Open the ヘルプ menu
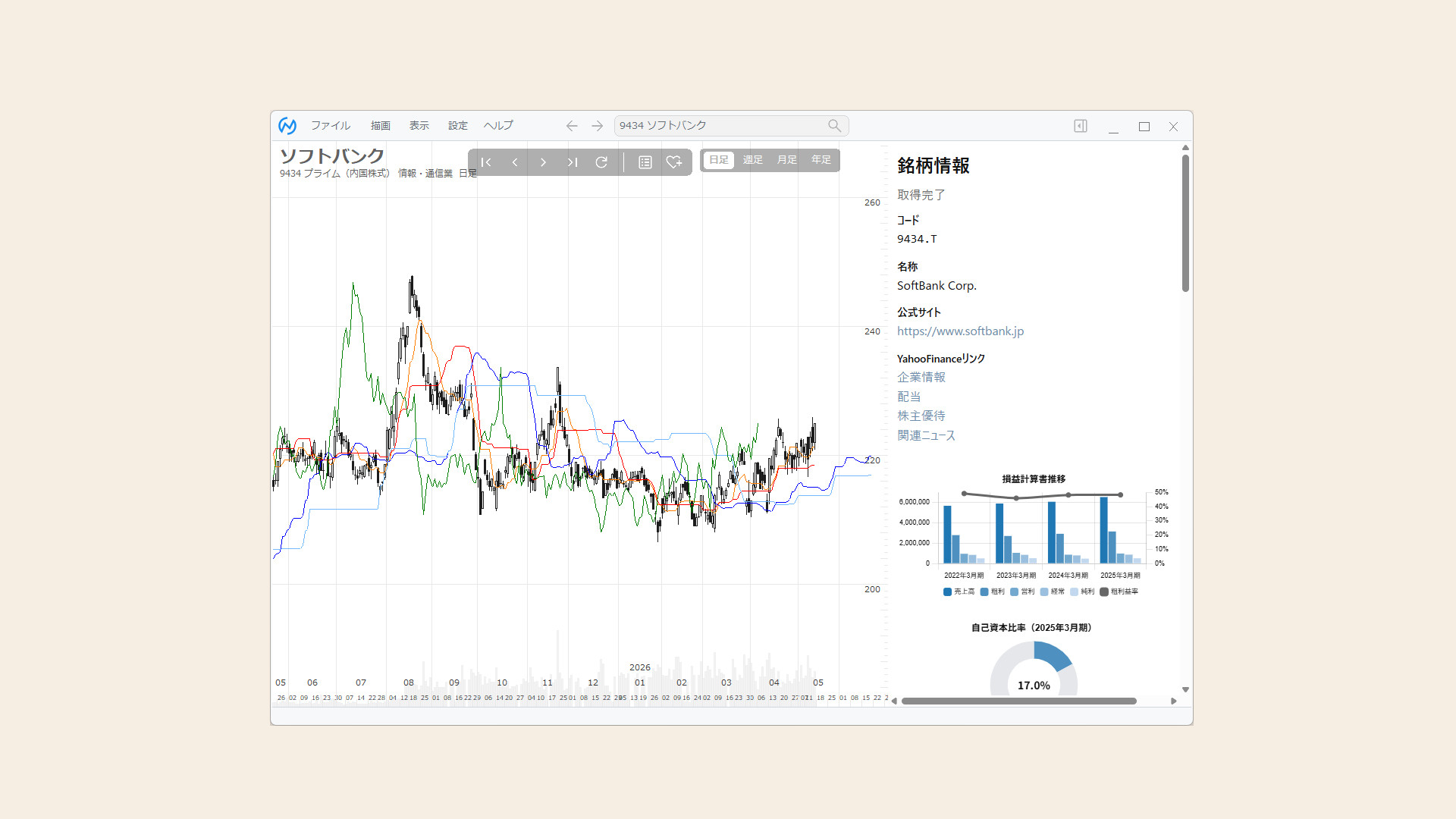This screenshot has width=1456, height=819. (x=499, y=126)
